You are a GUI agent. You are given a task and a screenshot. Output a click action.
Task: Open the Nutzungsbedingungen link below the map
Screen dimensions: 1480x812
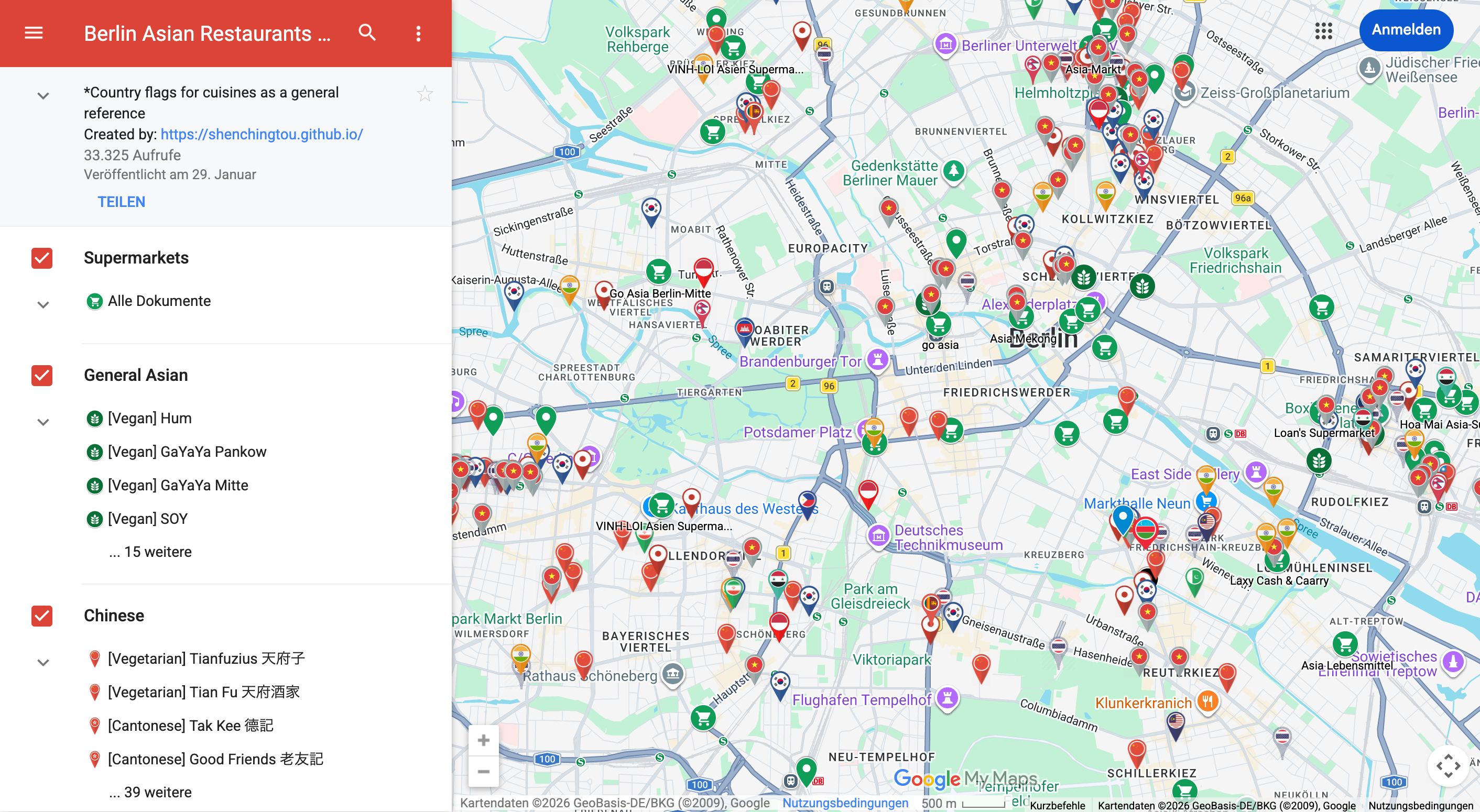tap(845, 803)
